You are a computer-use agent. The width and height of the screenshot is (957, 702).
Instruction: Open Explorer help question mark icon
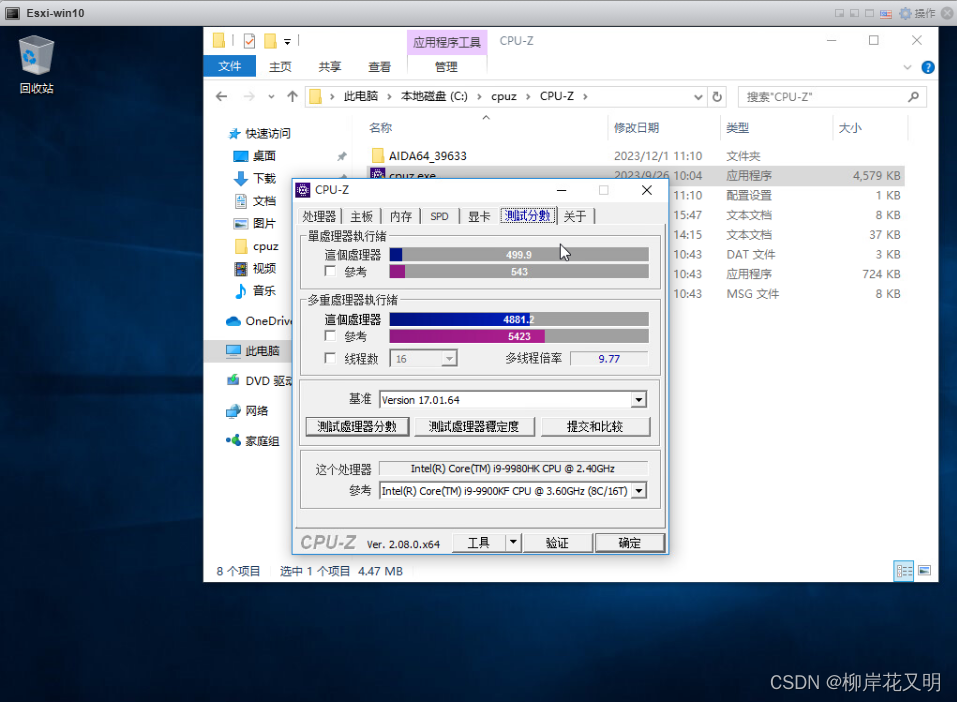click(x=928, y=67)
